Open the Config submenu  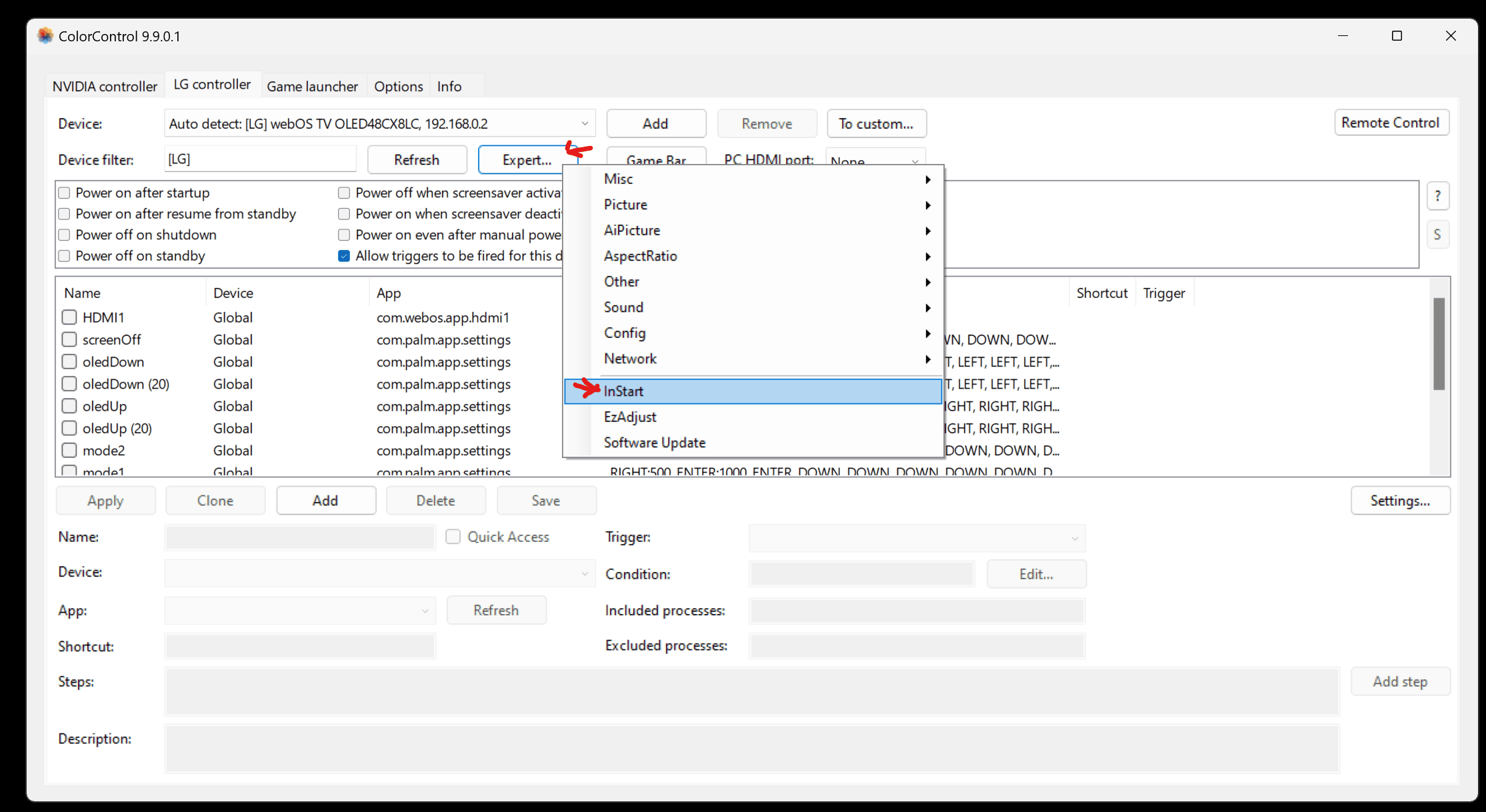coord(753,333)
